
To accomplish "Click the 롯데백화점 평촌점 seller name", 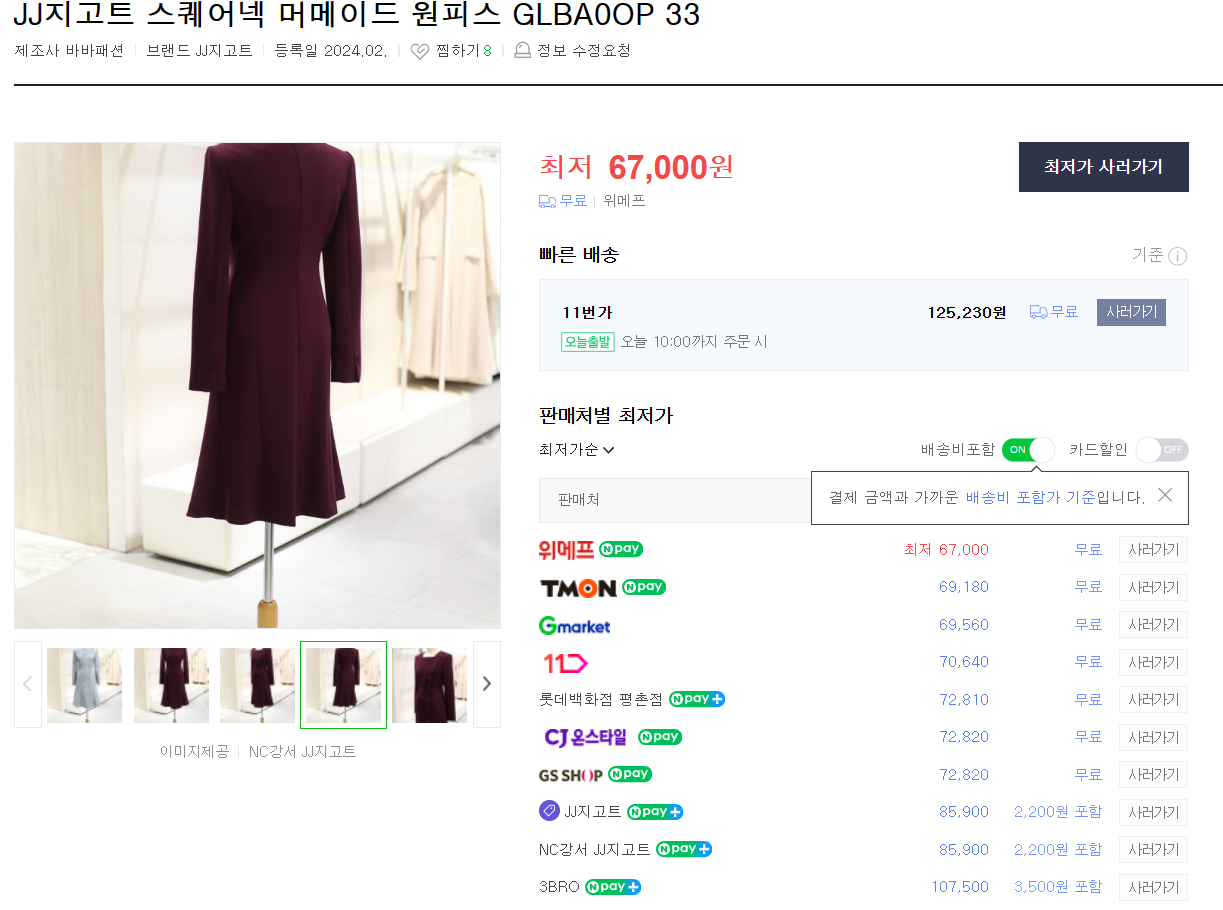I will (600, 700).
